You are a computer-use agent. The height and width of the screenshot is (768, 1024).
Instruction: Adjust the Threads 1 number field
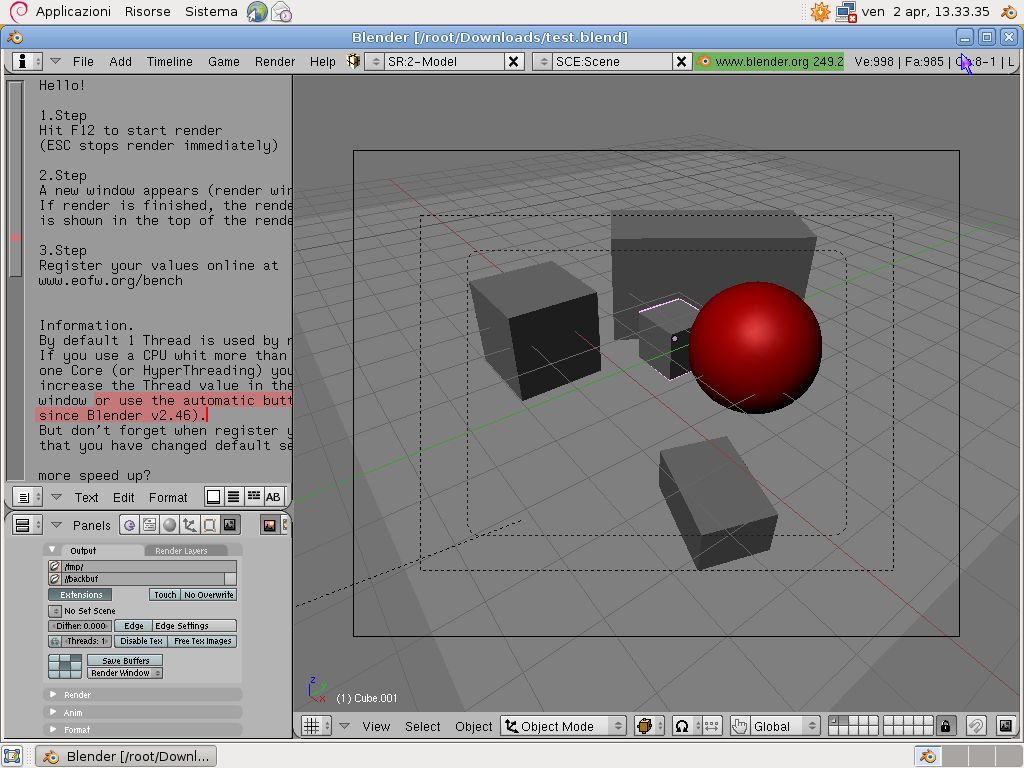click(88, 641)
